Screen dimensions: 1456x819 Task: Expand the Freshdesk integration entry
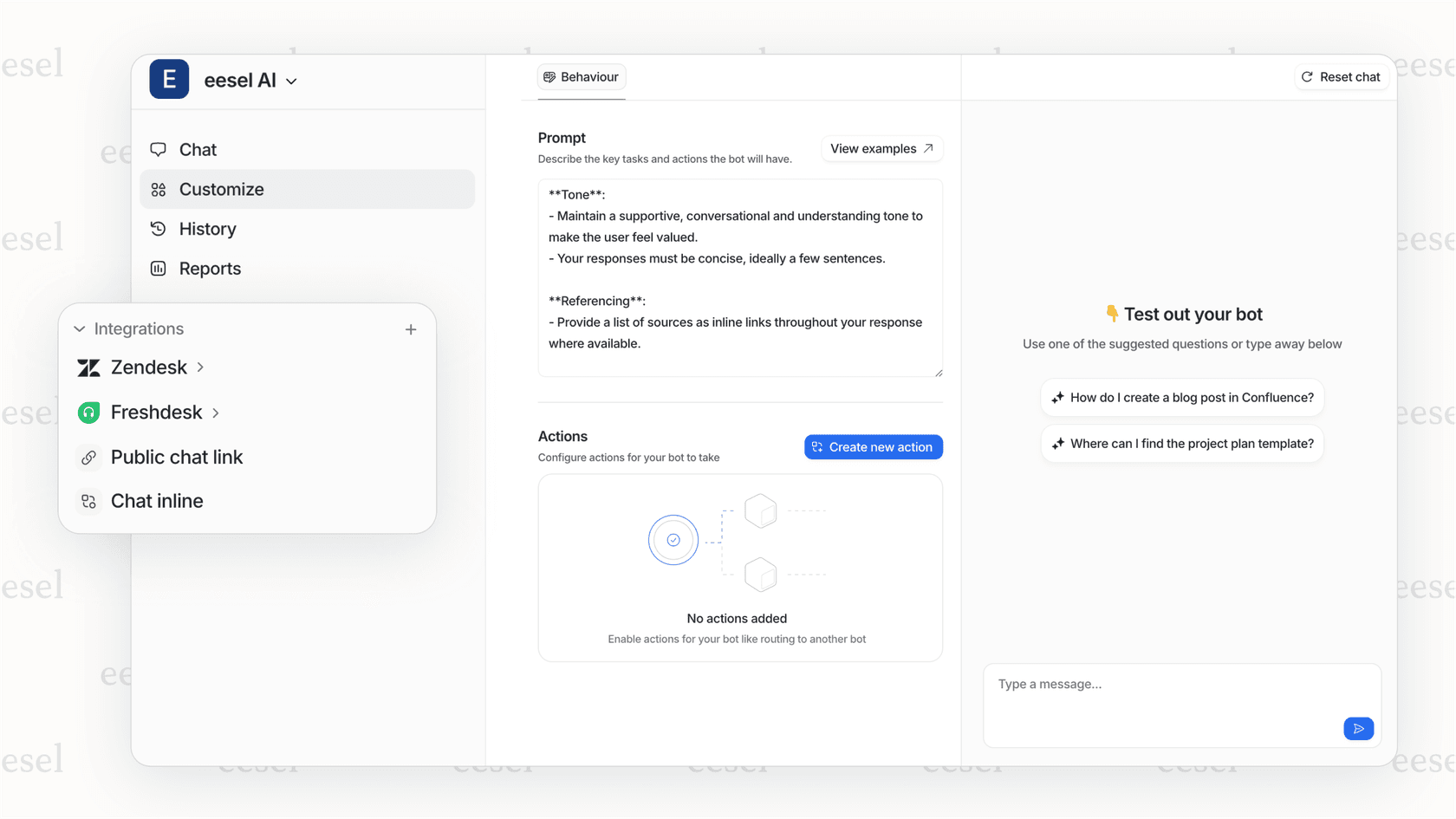216,412
